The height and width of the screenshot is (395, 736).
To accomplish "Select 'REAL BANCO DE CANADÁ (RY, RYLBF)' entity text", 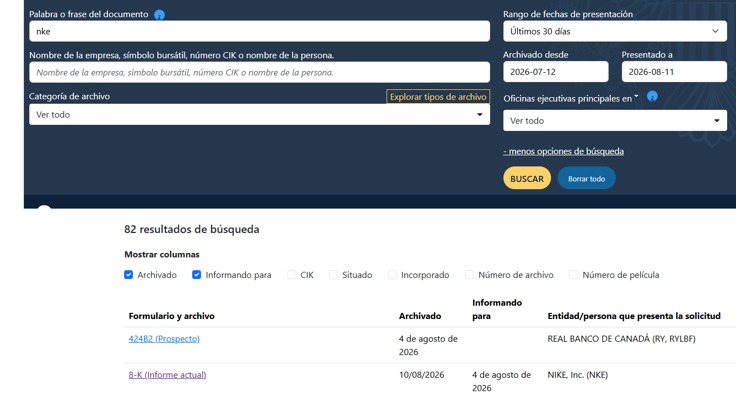I will [x=621, y=339].
